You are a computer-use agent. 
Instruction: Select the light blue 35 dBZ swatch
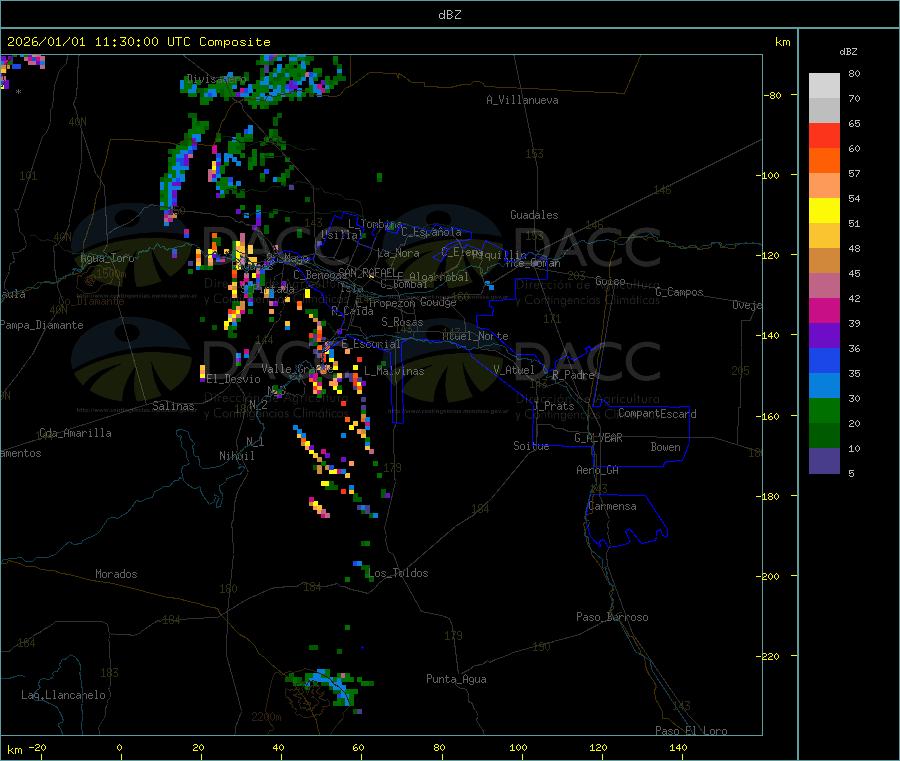tap(824, 386)
